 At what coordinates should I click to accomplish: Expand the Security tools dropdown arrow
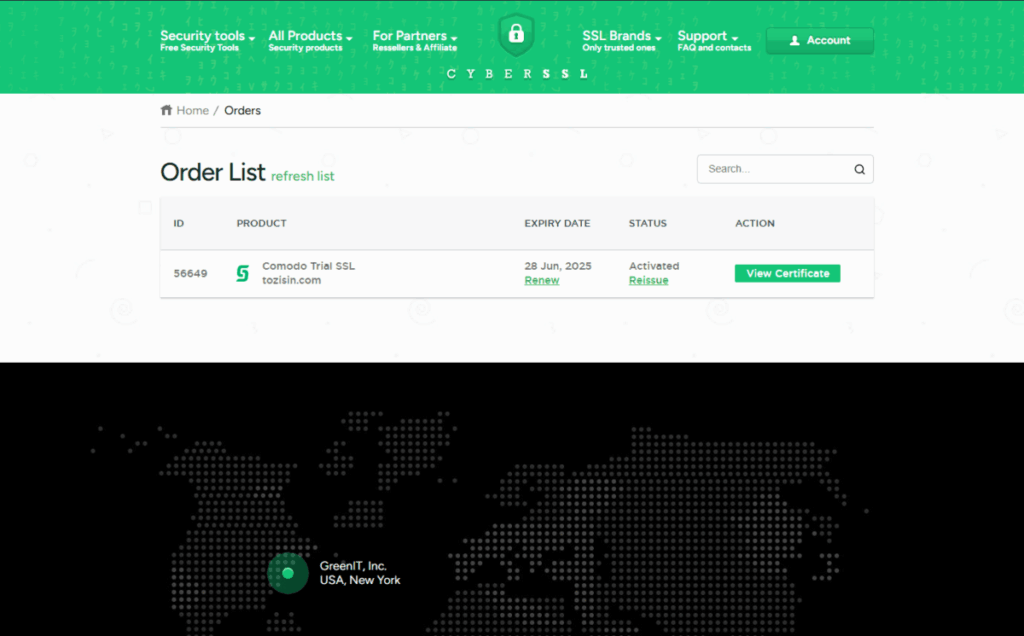[x=251, y=39]
